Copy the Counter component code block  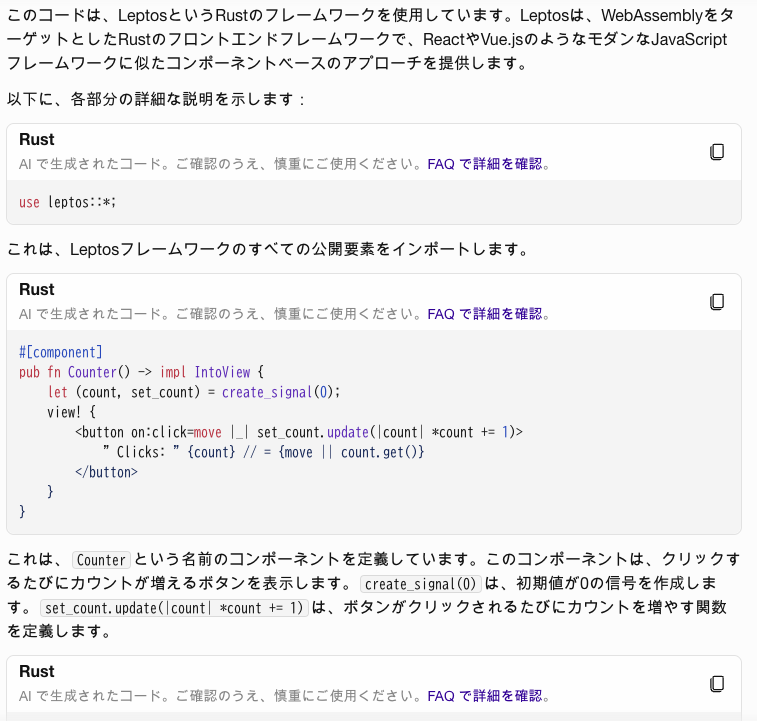(717, 302)
